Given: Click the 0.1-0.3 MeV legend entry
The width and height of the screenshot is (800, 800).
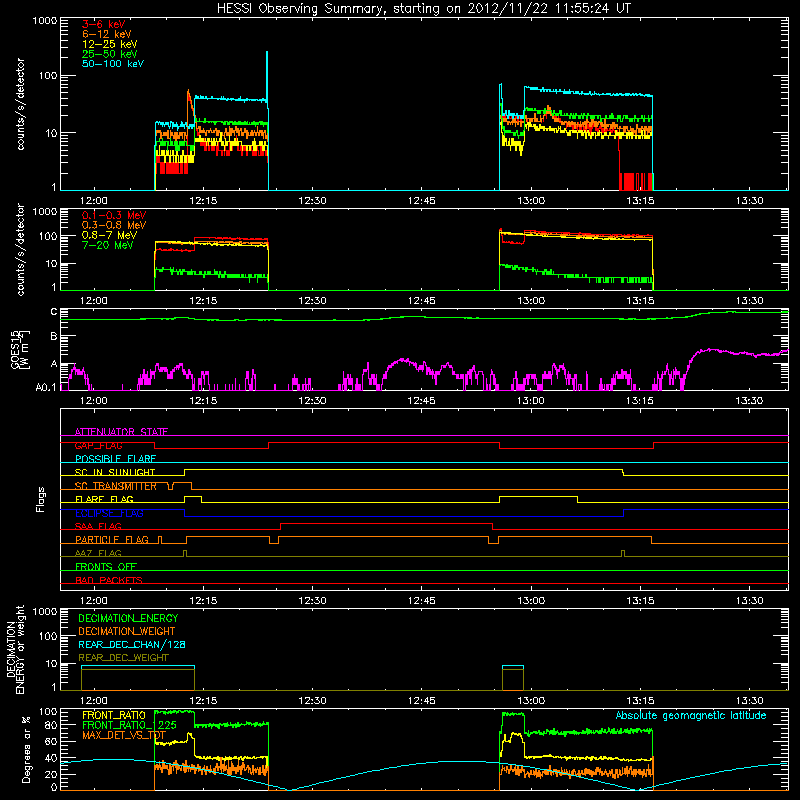Looking at the screenshot, I should pyautogui.click(x=114, y=215).
